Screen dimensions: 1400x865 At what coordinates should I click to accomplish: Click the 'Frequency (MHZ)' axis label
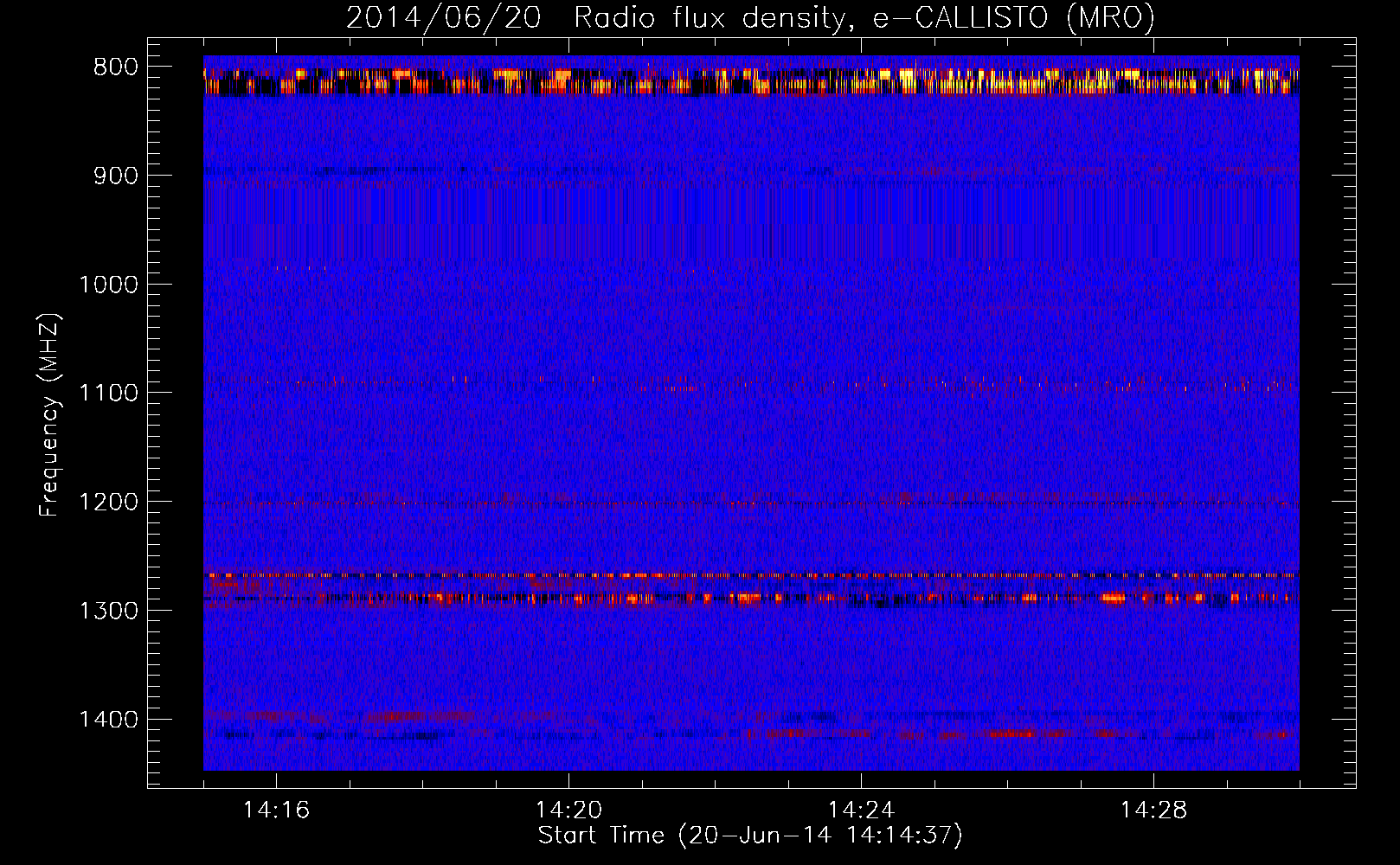pos(49,414)
